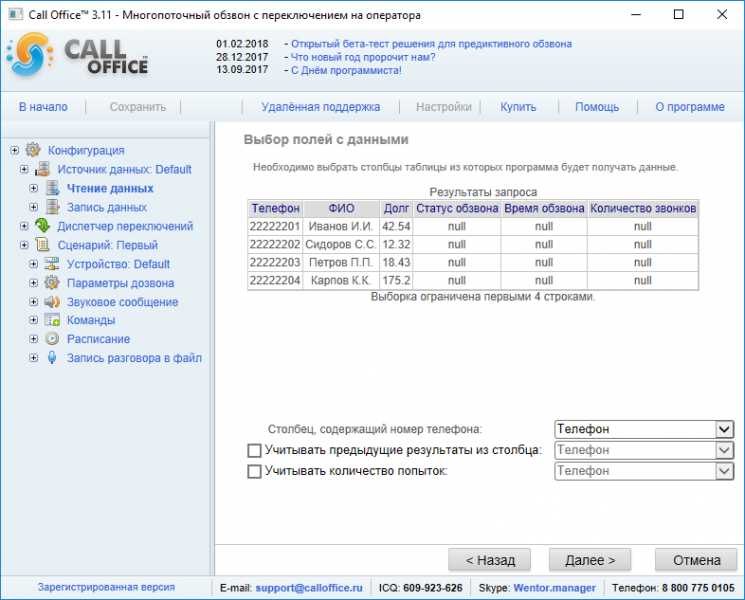Expand the Параметры дозвона node
The height and width of the screenshot is (600, 745).
pyautogui.click(x=34, y=283)
